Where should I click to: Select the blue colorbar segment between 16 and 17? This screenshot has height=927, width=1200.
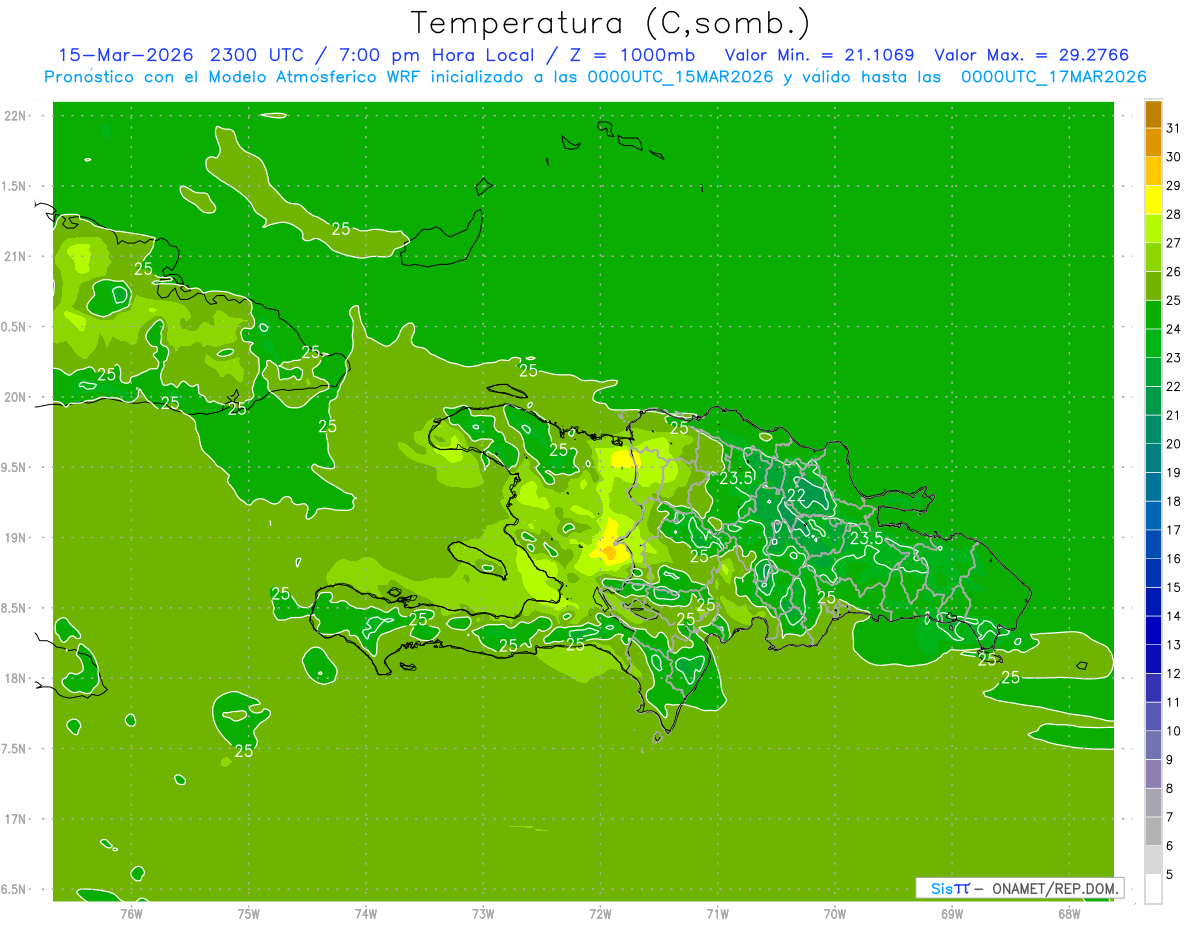pyautogui.click(x=1153, y=545)
